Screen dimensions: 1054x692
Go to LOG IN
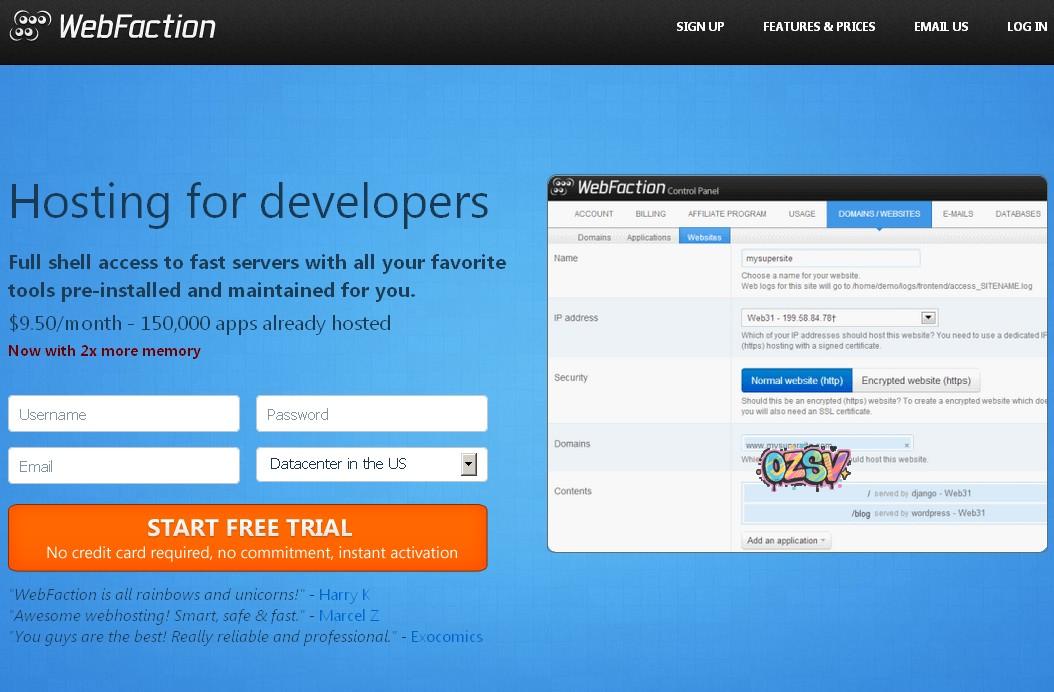click(1026, 27)
